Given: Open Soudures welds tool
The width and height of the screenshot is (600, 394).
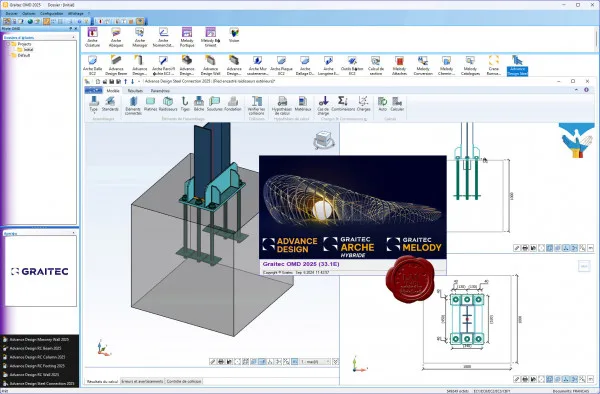Looking at the screenshot, I should tap(215, 104).
